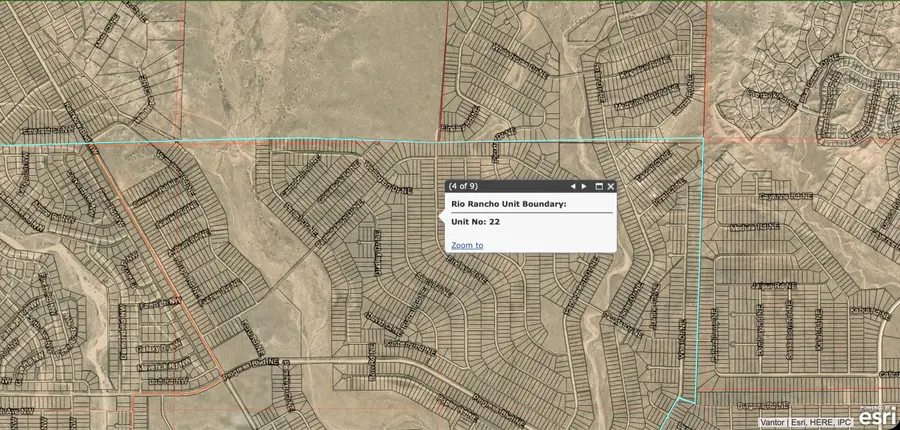Screen dimensions: 900x430
Task: Click the 'Jaipur Rd NE' street label
Action: (x=774, y=285)
